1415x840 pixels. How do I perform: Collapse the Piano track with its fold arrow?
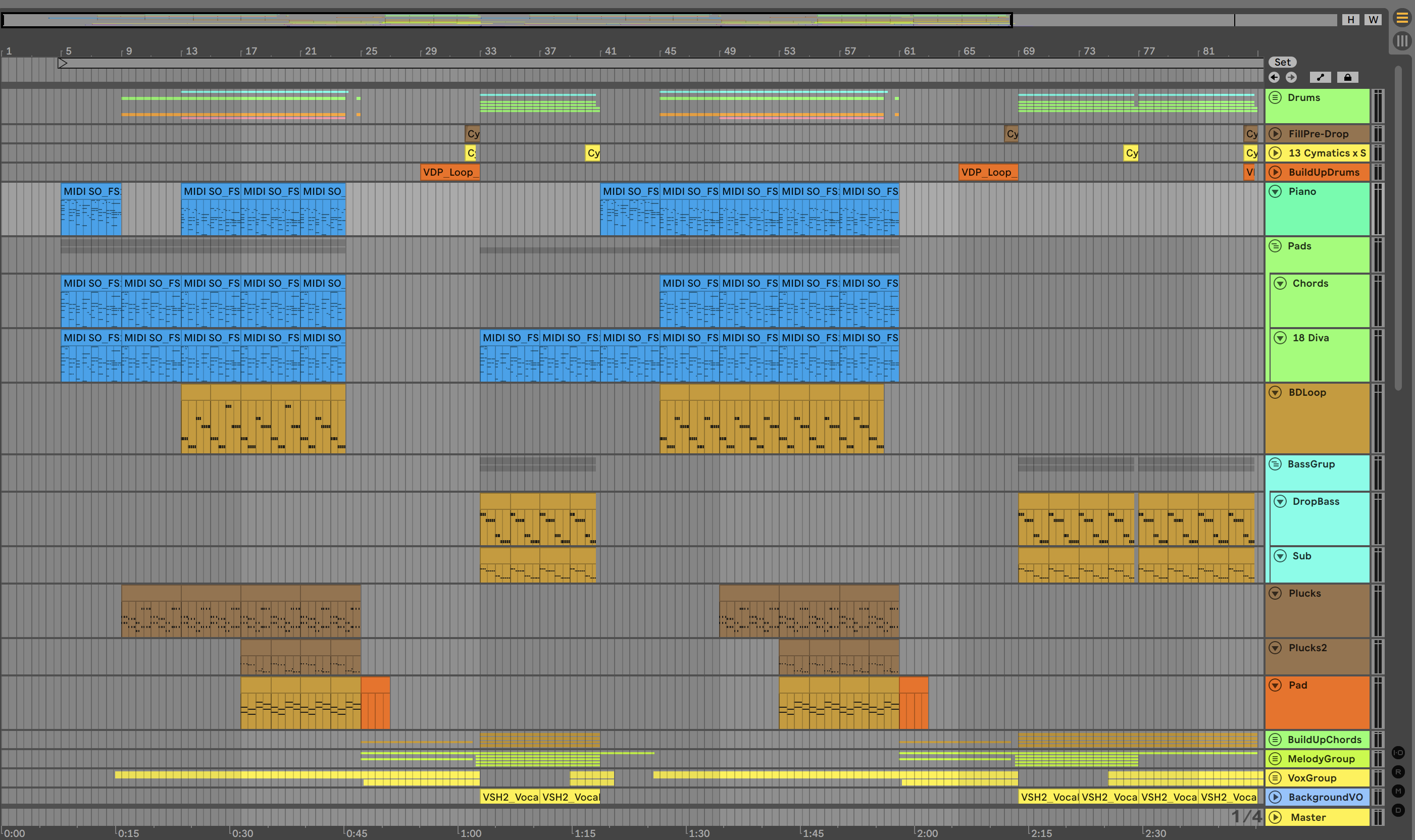[1275, 191]
